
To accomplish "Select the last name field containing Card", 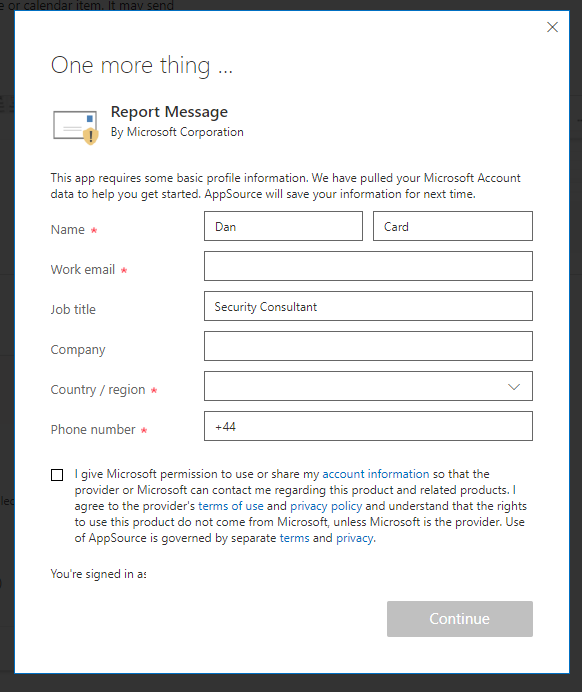I will tap(453, 226).
